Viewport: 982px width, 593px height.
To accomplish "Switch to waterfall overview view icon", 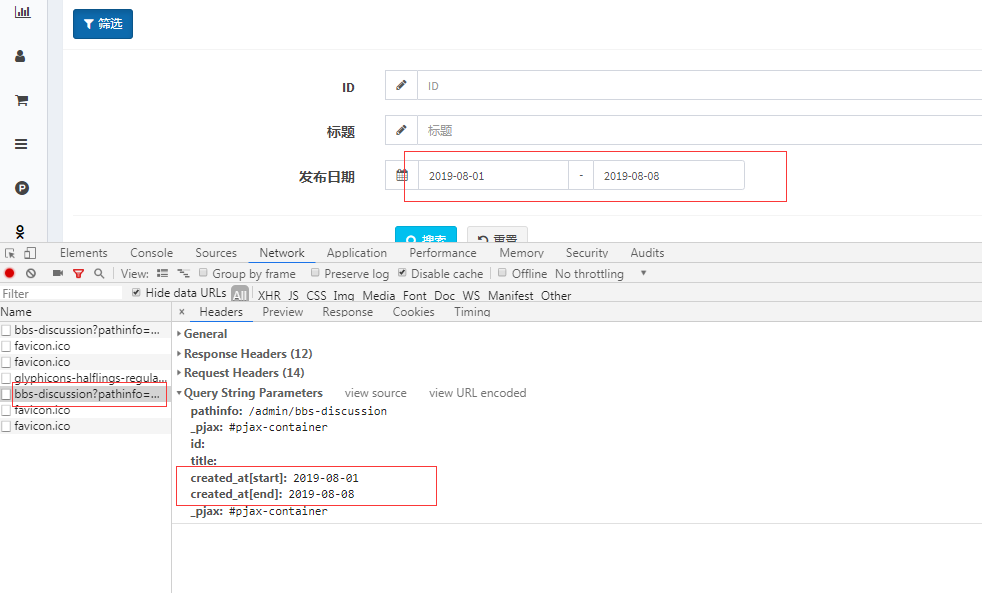I will [x=183, y=273].
